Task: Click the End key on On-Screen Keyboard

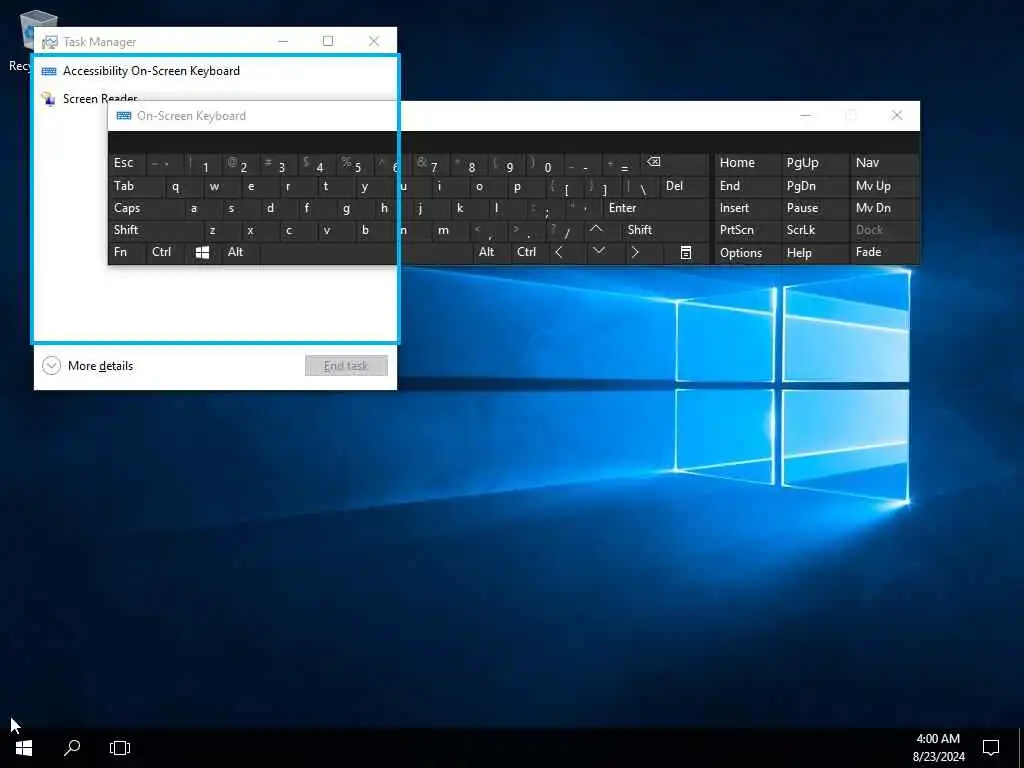Action: [x=747, y=186]
